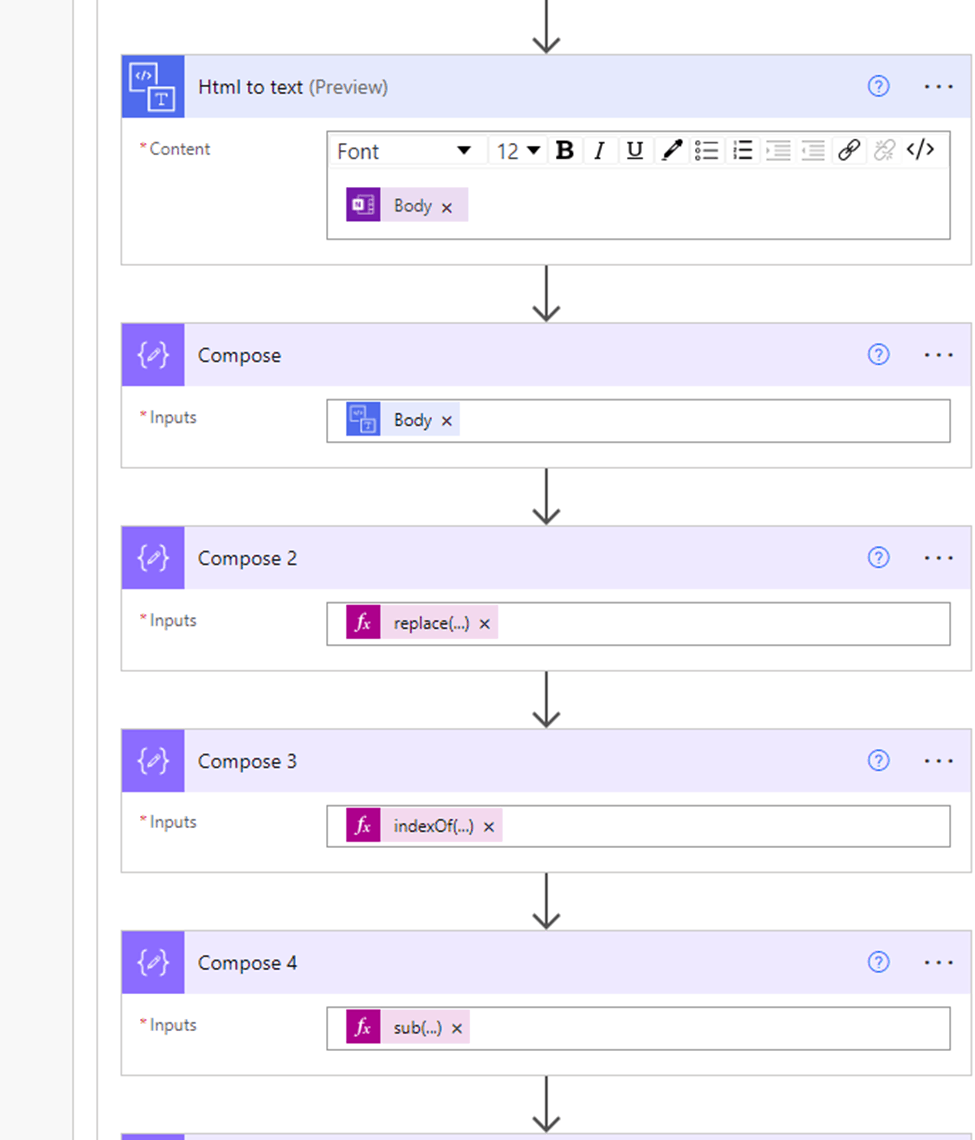
Task: Open the Html to text ellipsis menu
Action: pos(938,87)
